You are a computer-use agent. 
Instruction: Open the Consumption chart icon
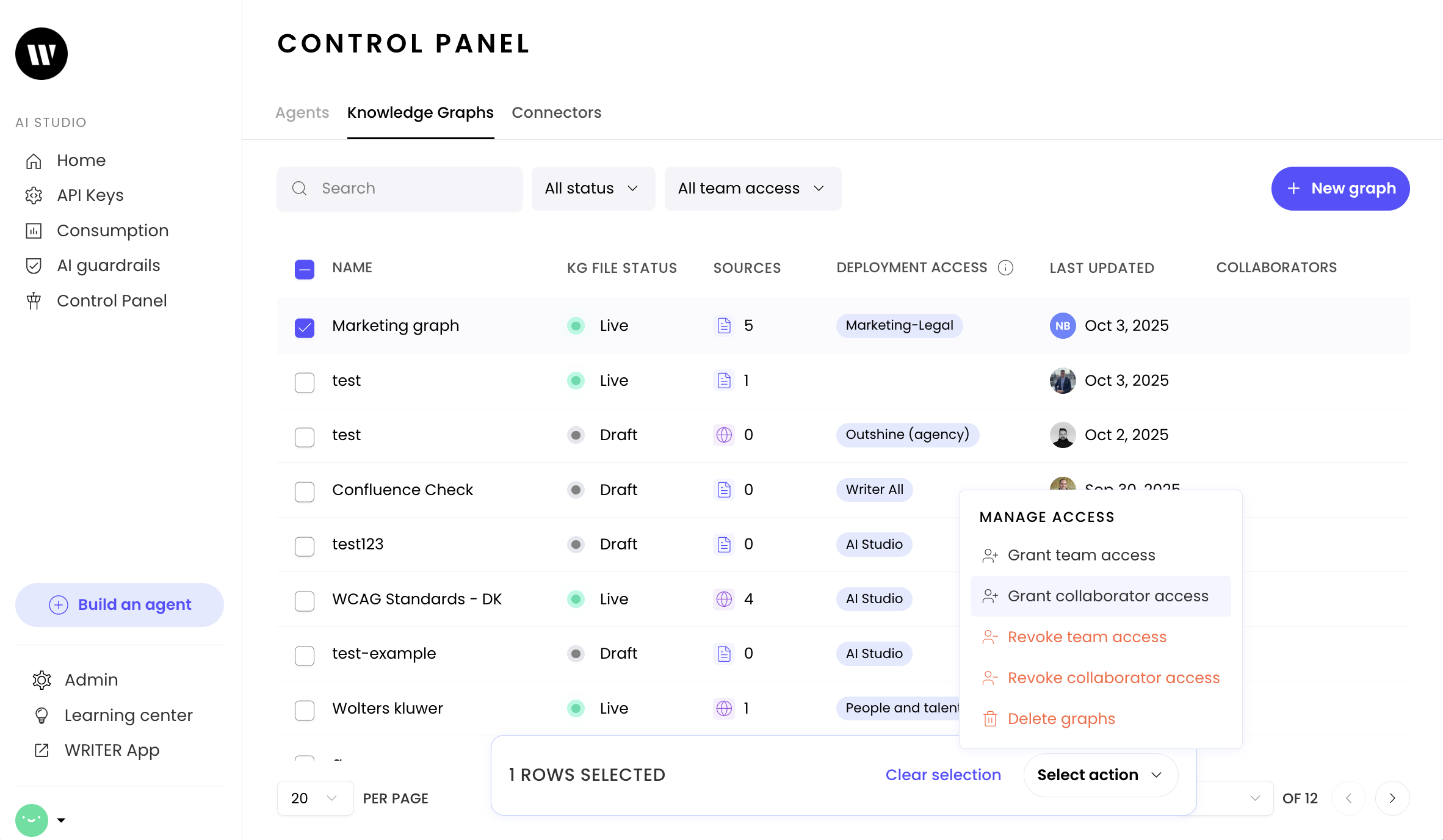[x=34, y=231]
